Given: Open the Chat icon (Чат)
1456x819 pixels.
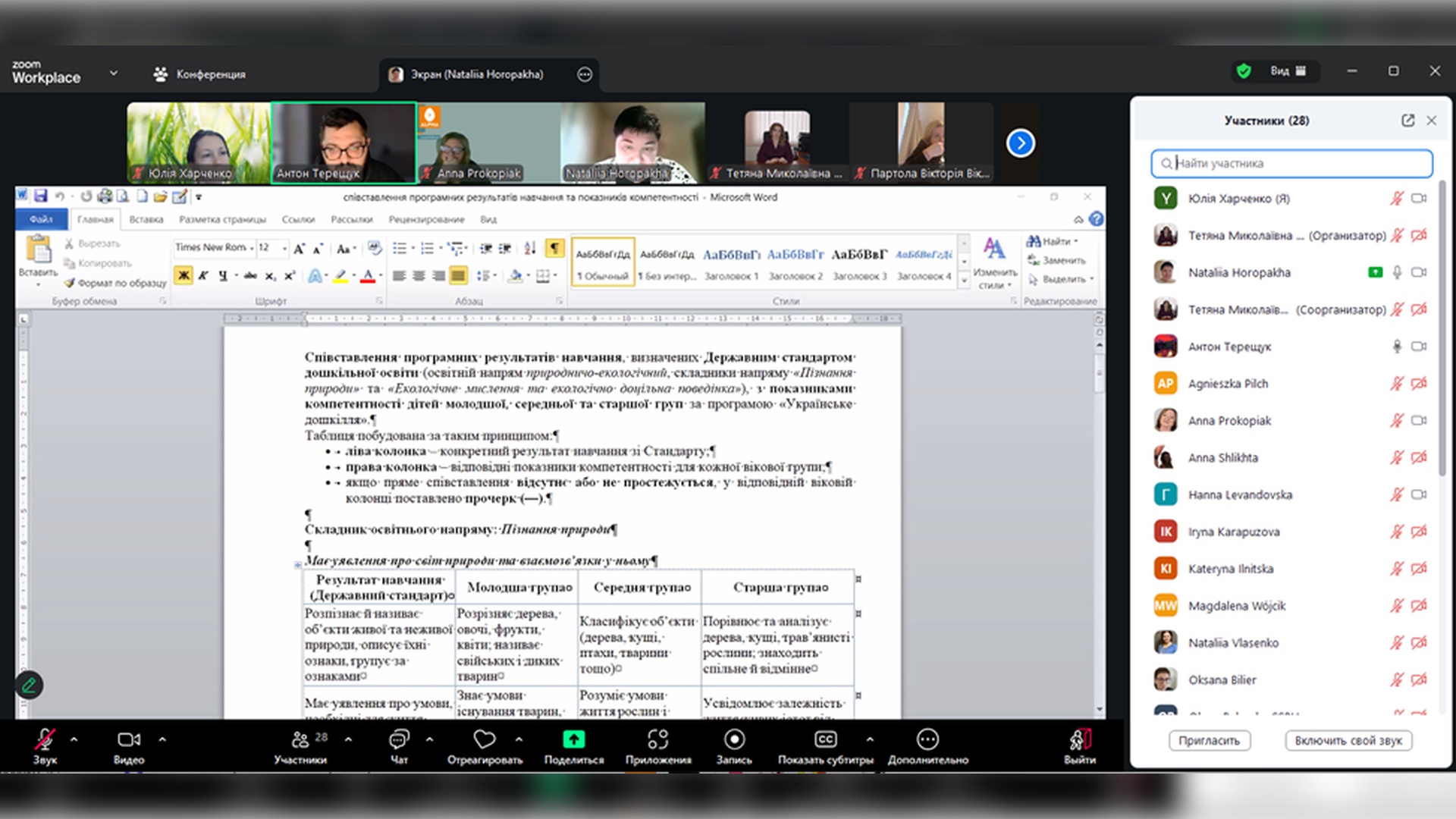Looking at the screenshot, I should (x=399, y=739).
